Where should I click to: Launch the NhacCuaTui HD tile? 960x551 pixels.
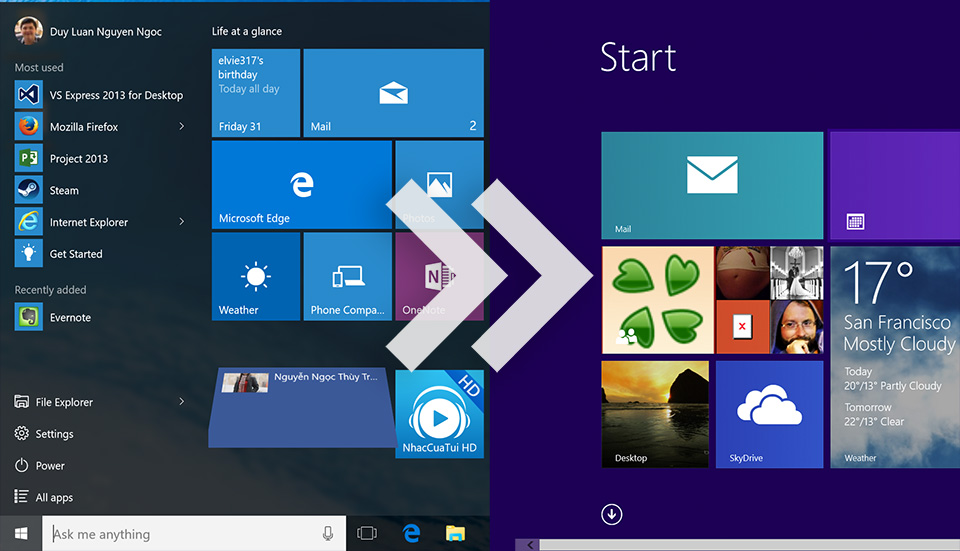pyautogui.click(x=440, y=414)
